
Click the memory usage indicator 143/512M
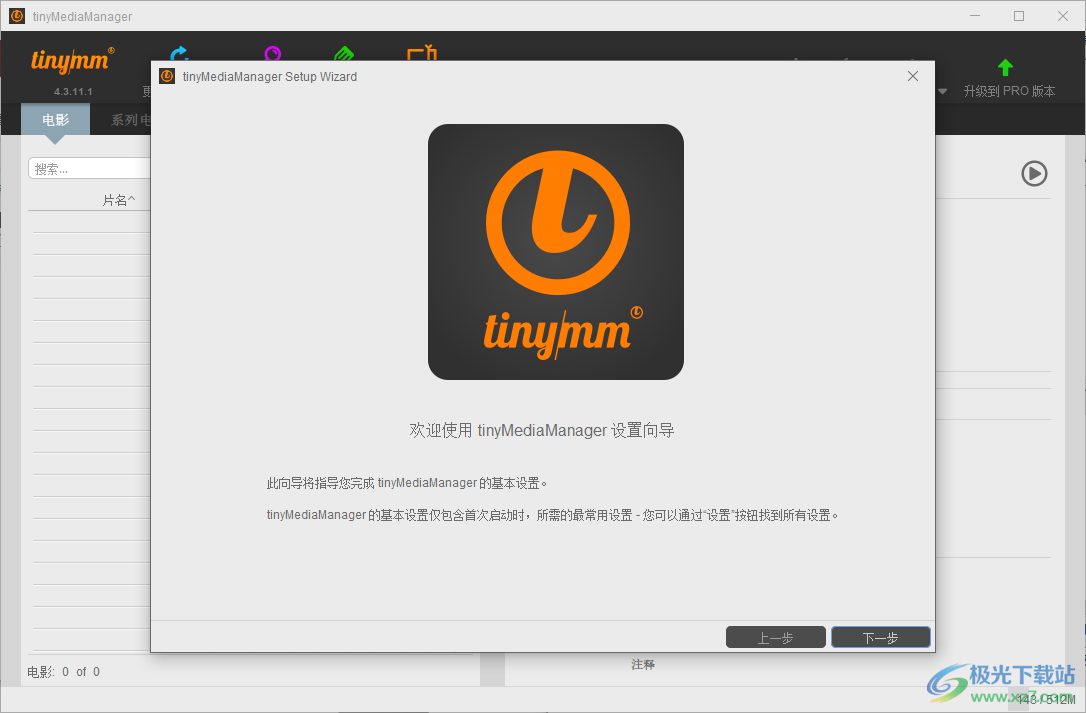[1046, 699]
